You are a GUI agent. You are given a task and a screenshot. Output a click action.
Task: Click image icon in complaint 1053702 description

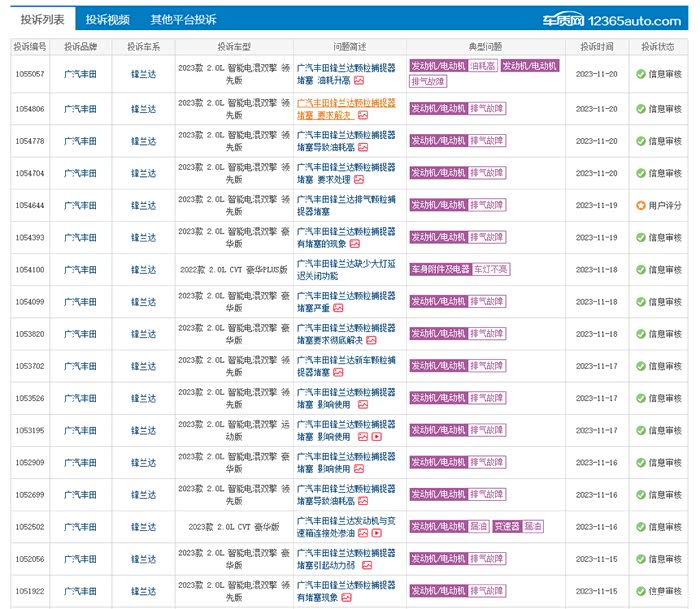(338, 373)
